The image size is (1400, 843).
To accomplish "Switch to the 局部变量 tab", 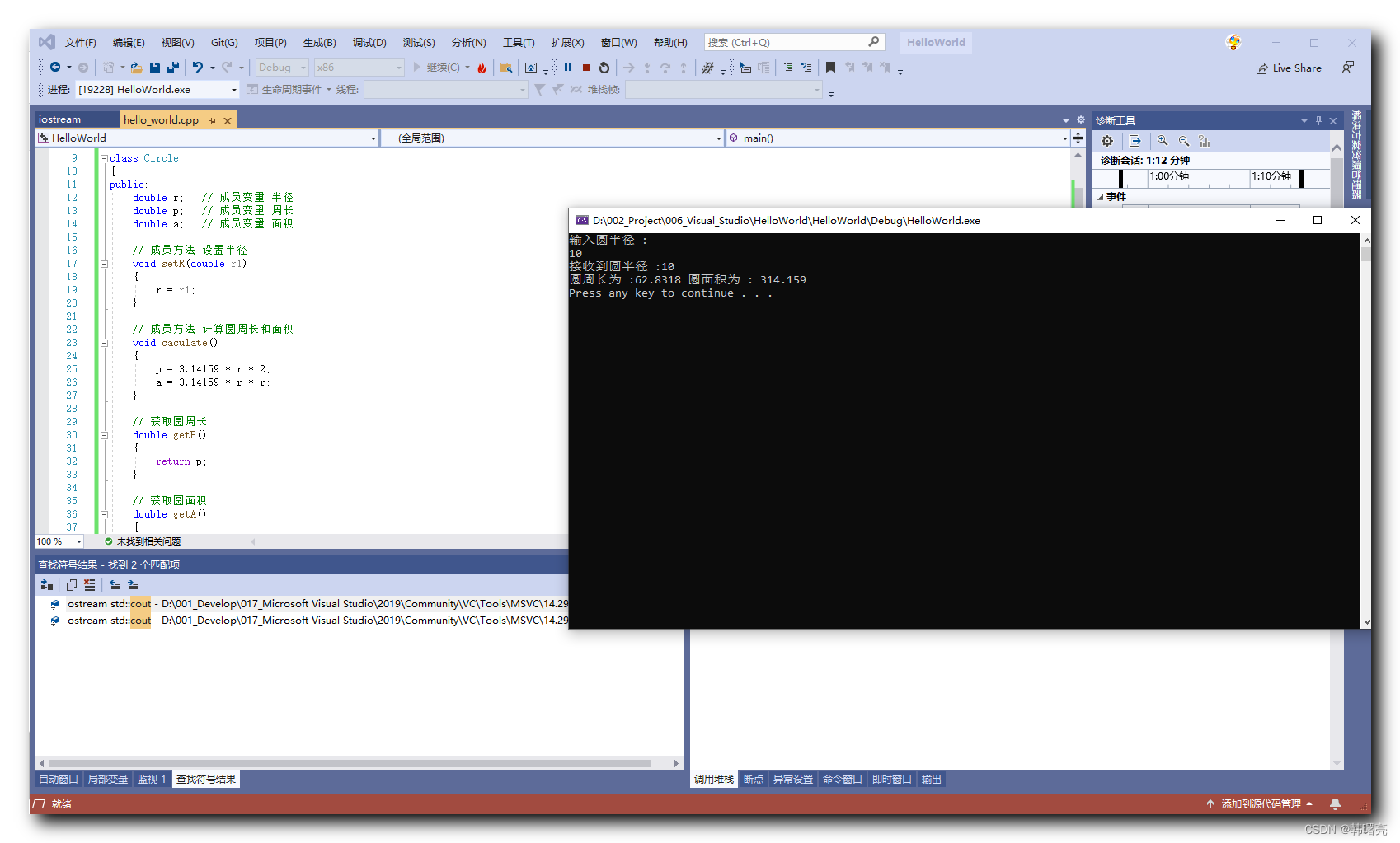I will click(x=108, y=780).
